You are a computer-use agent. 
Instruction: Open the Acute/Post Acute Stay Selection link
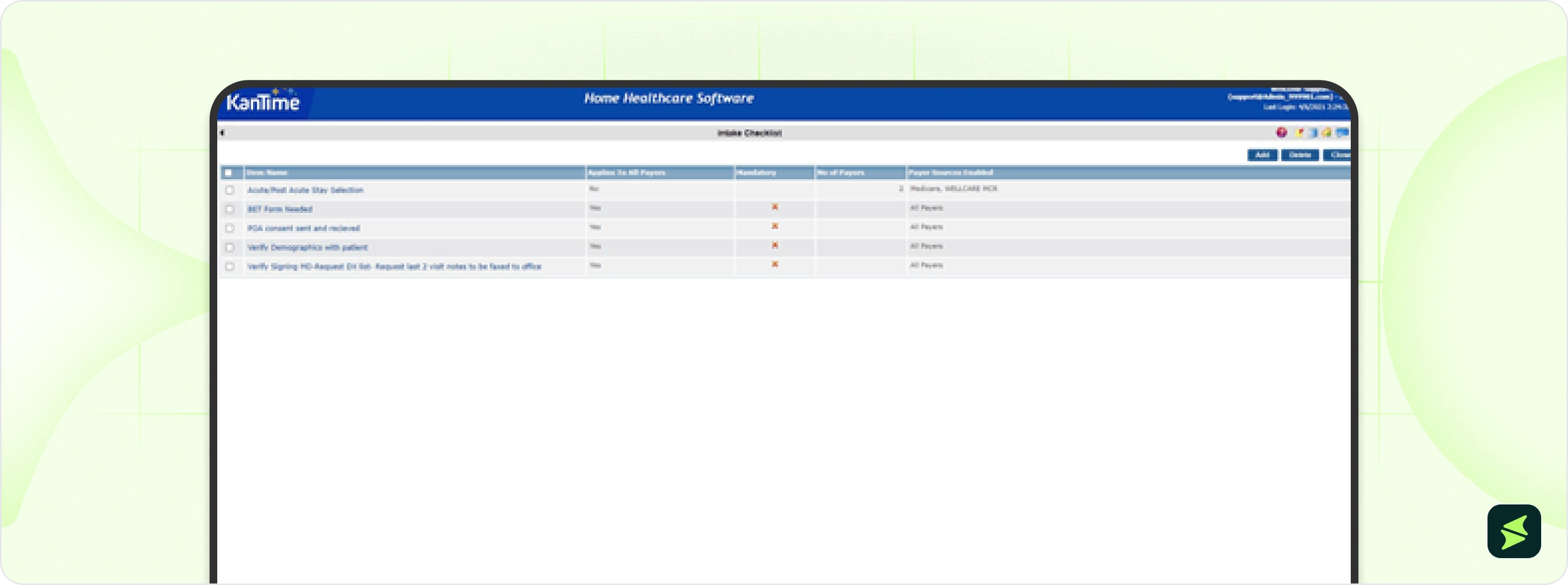tap(305, 190)
